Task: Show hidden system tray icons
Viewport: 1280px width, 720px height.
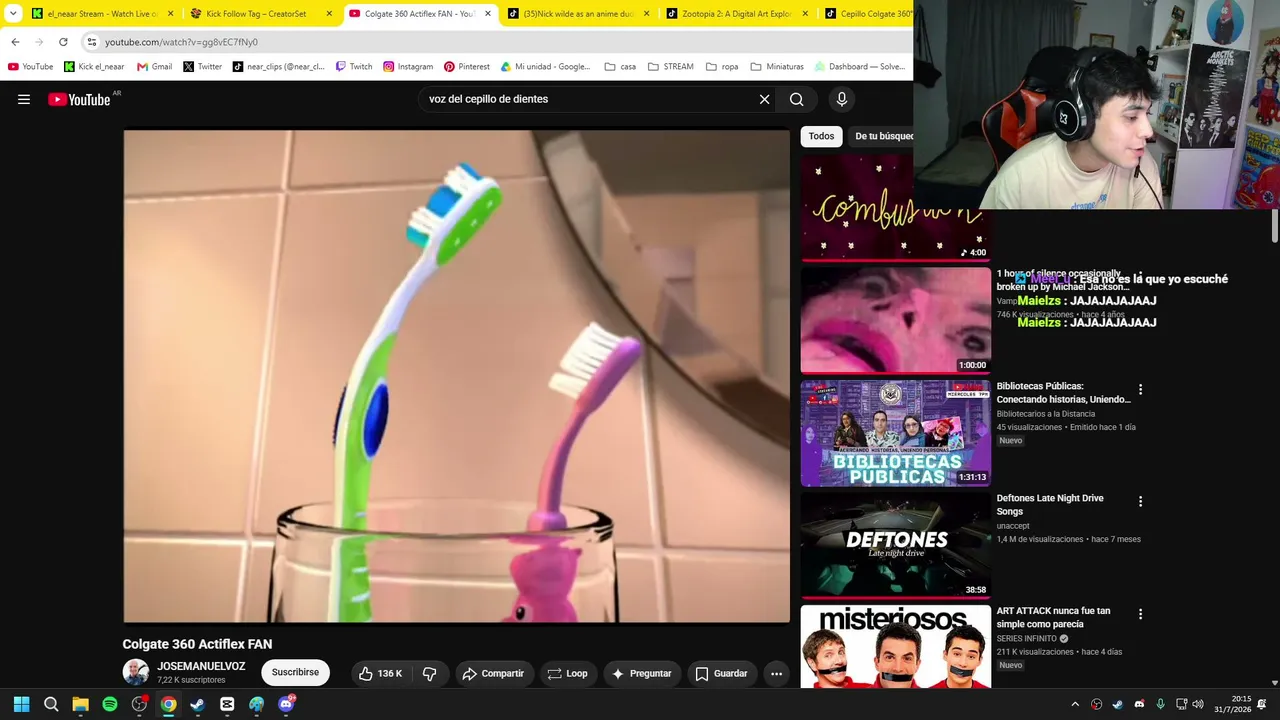Action: [x=1075, y=704]
